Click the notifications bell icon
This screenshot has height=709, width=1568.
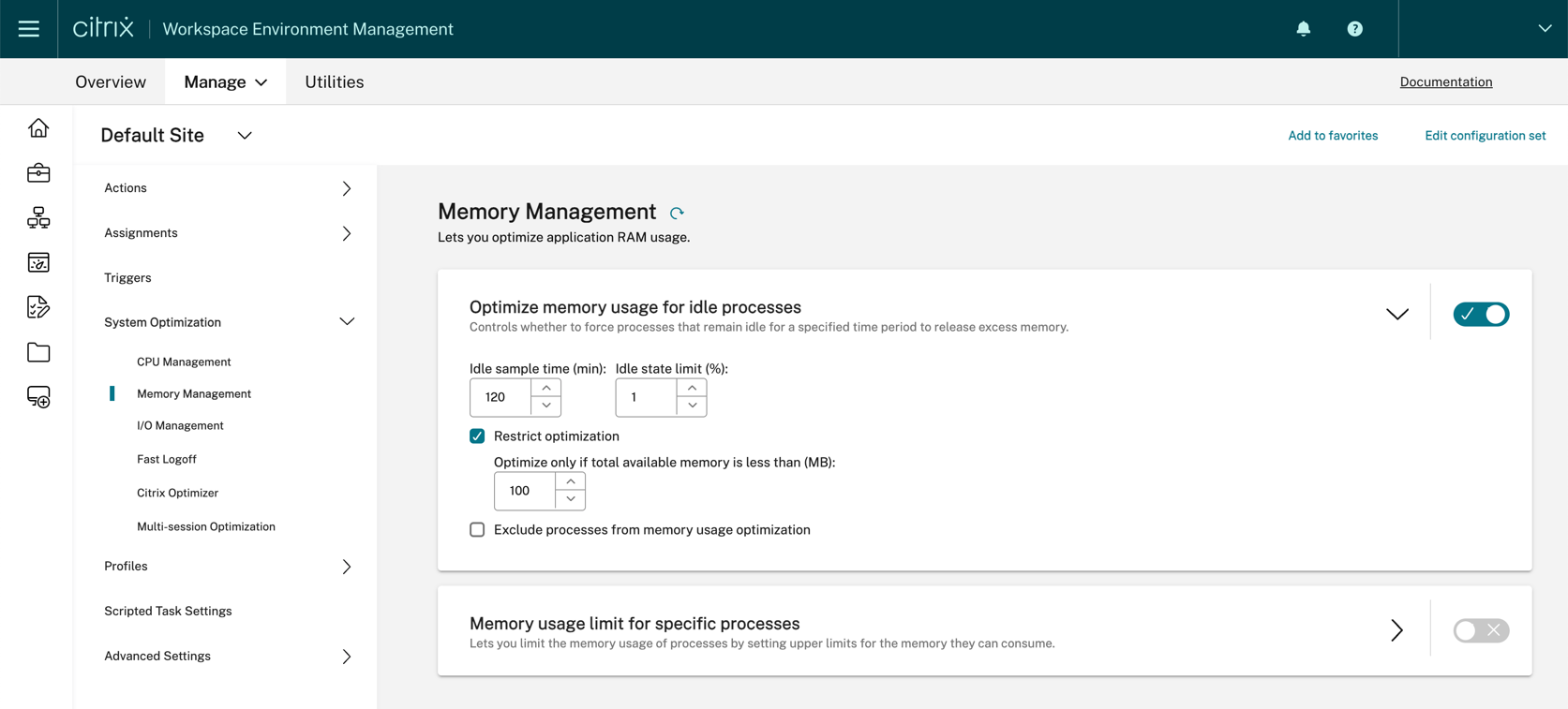click(1303, 29)
